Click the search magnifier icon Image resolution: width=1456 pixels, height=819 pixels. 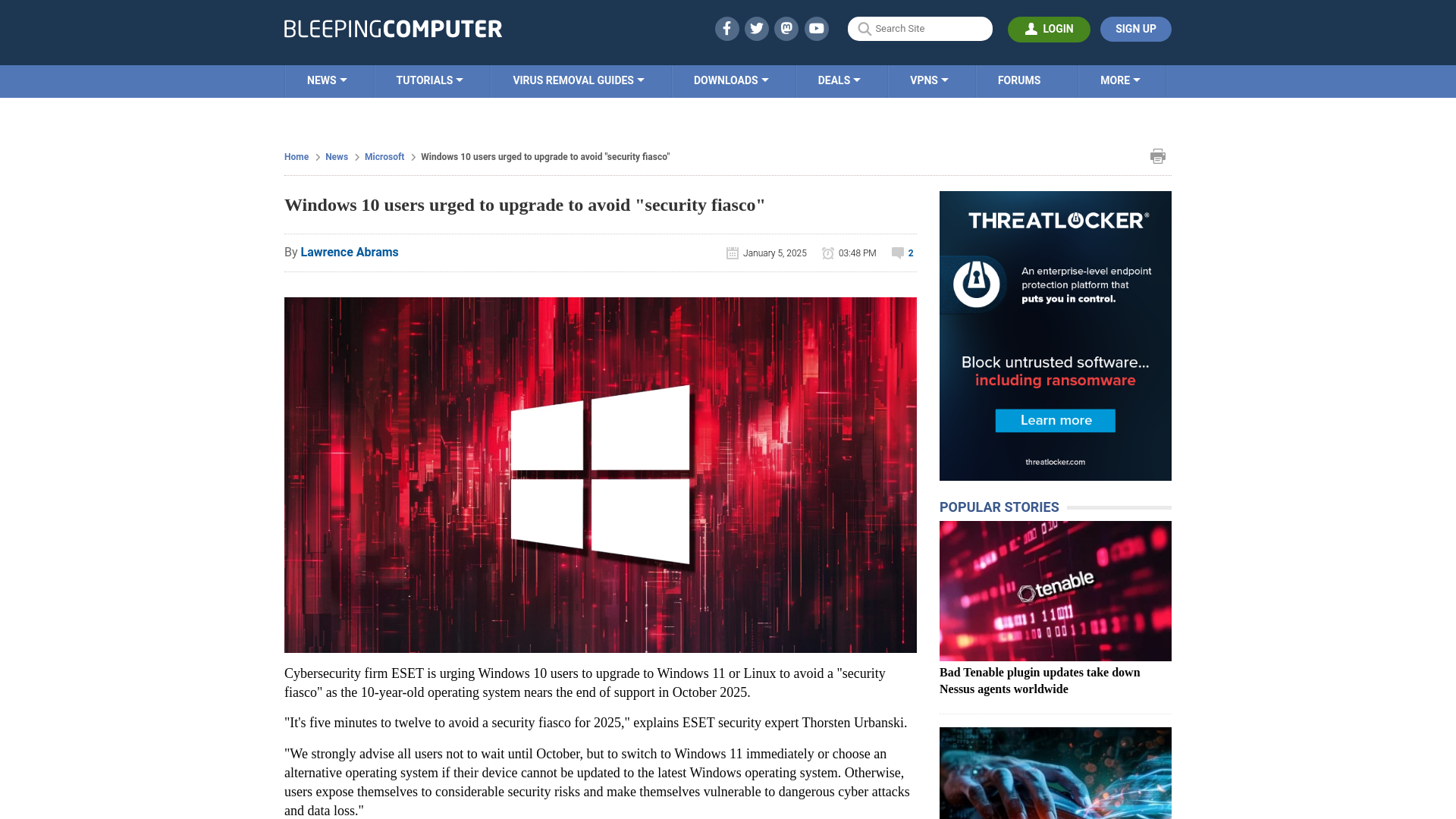[864, 29]
